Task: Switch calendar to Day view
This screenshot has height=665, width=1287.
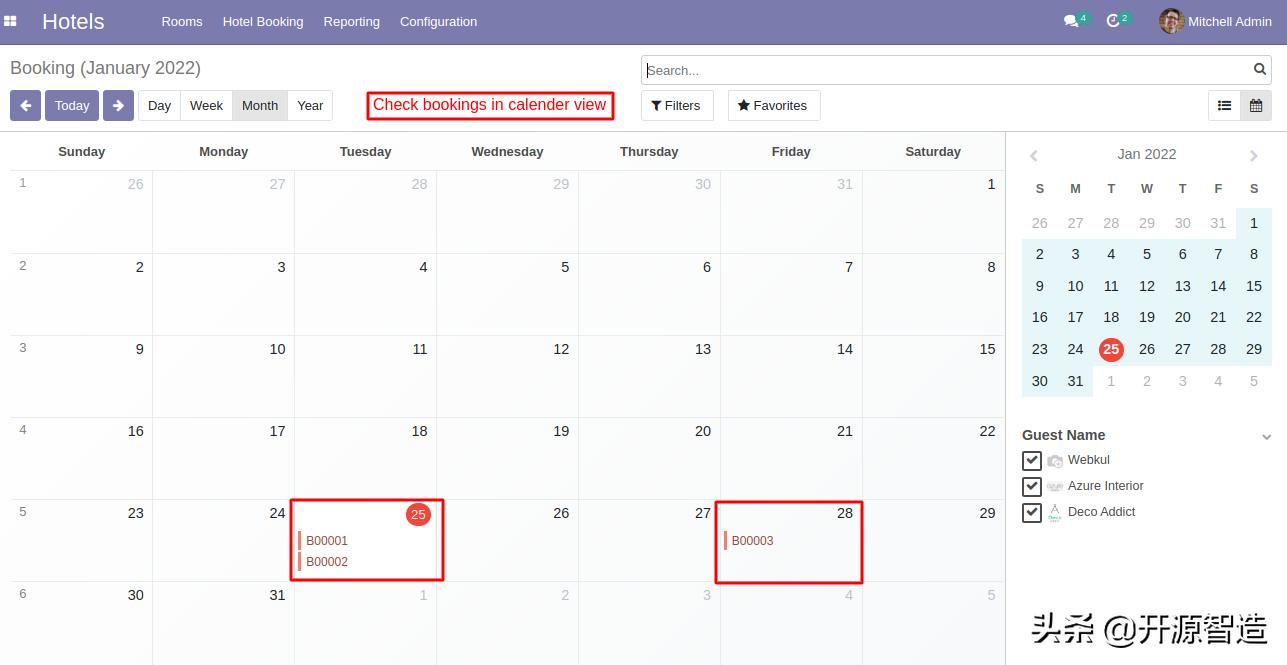Action: point(159,105)
